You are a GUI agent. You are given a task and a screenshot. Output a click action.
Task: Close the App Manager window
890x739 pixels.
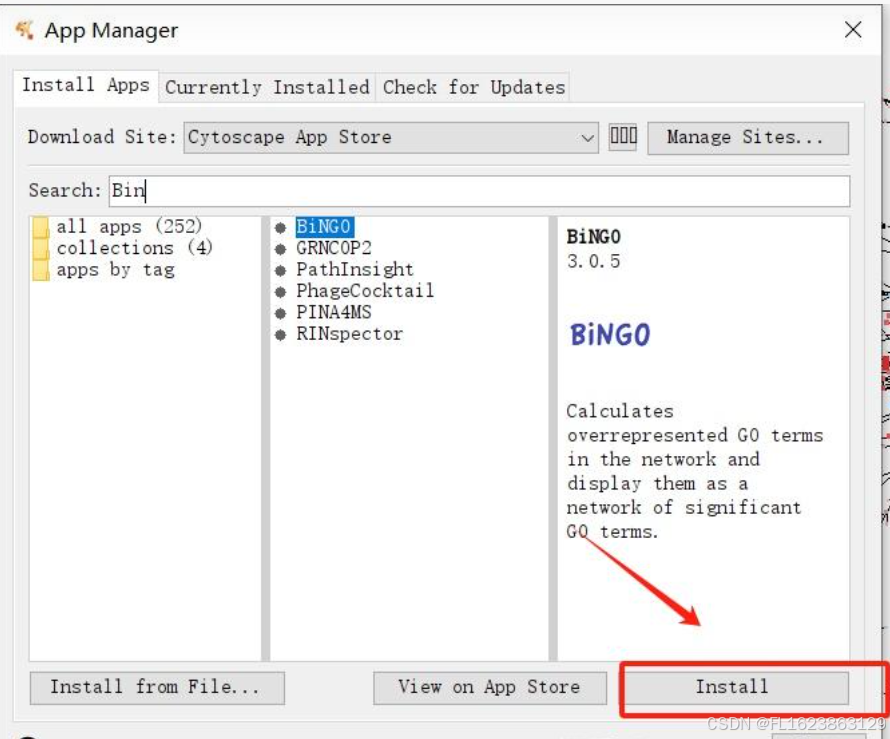coord(853,30)
